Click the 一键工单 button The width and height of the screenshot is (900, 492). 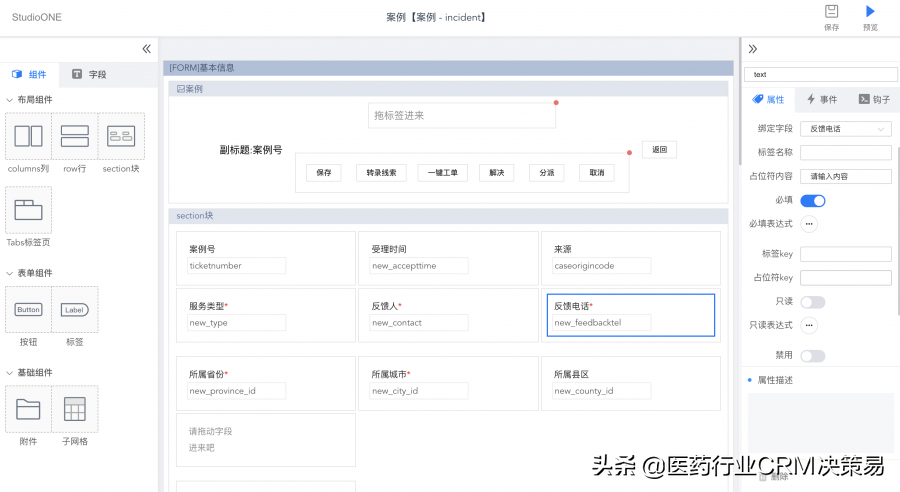(x=443, y=173)
